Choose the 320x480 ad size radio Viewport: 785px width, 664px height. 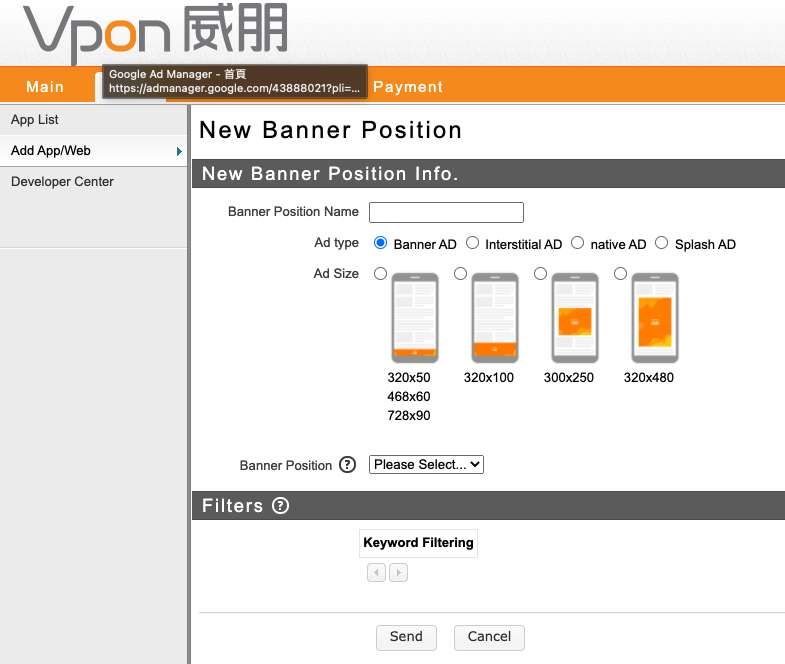click(x=620, y=273)
